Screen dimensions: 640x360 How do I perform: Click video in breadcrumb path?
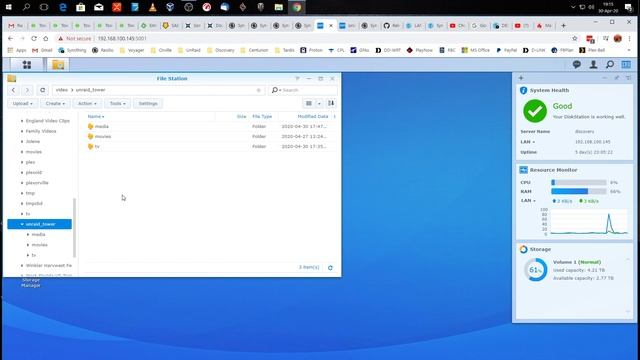[62, 90]
